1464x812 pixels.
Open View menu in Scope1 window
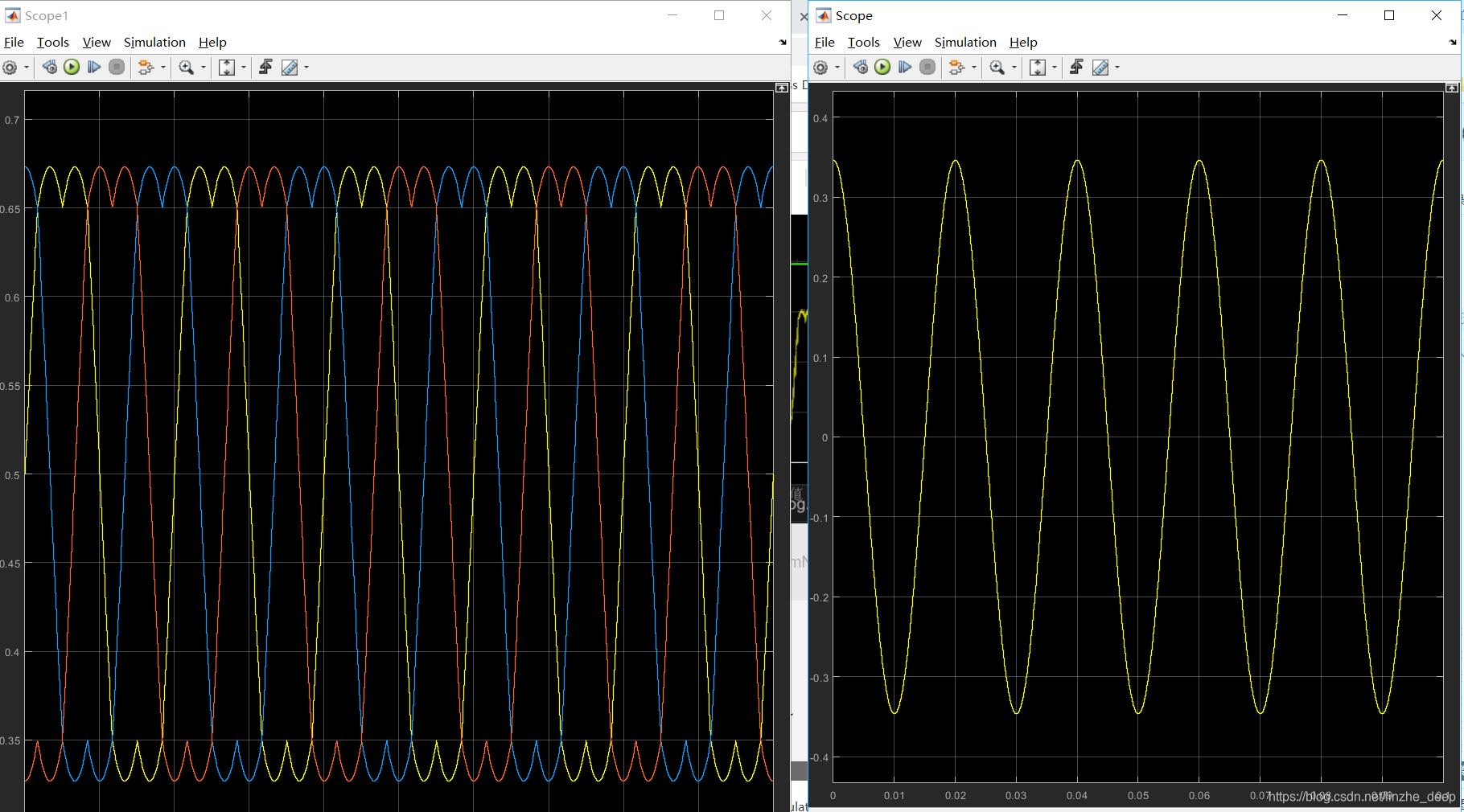tap(97, 42)
